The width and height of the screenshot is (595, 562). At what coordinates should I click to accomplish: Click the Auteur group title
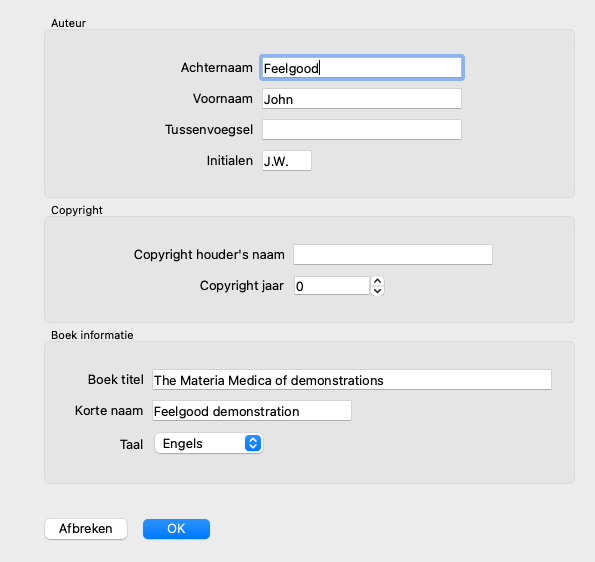click(x=68, y=23)
